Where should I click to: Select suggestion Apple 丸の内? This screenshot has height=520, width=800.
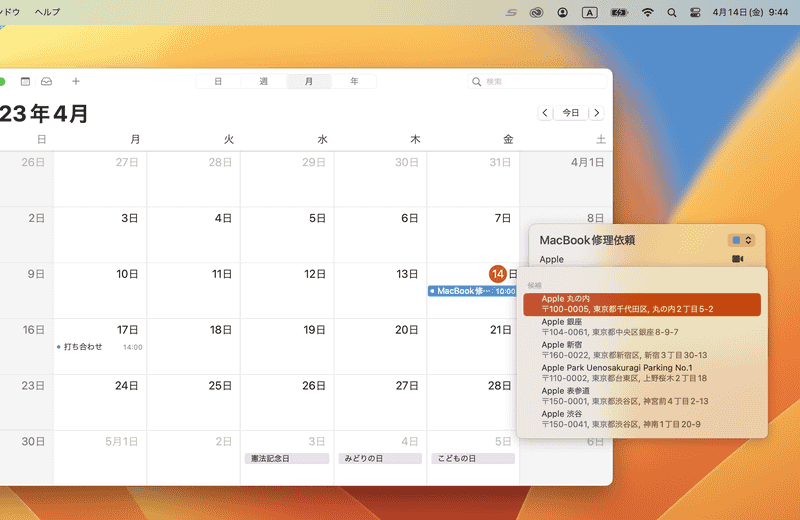[x=642, y=304]
